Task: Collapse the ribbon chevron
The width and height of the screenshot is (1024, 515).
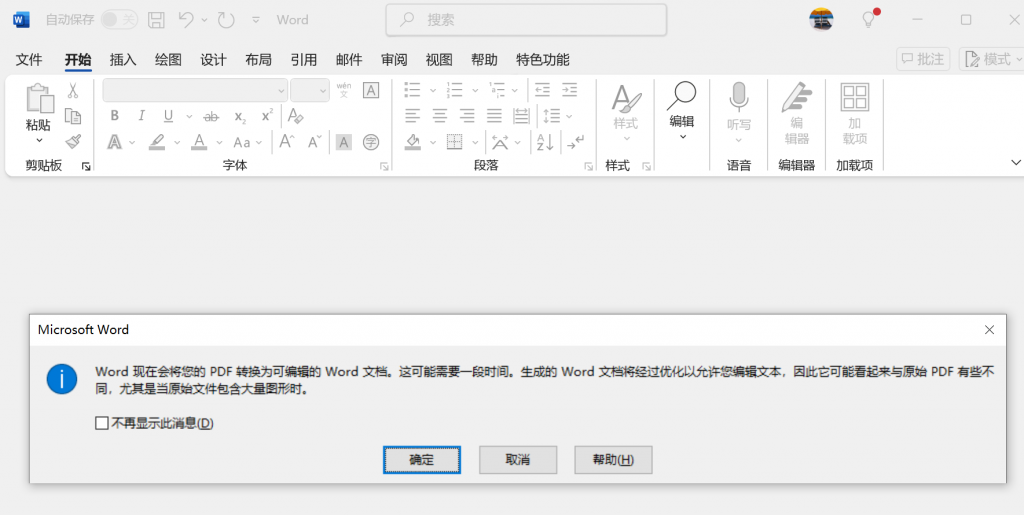Action: (x=1016, y=162)
